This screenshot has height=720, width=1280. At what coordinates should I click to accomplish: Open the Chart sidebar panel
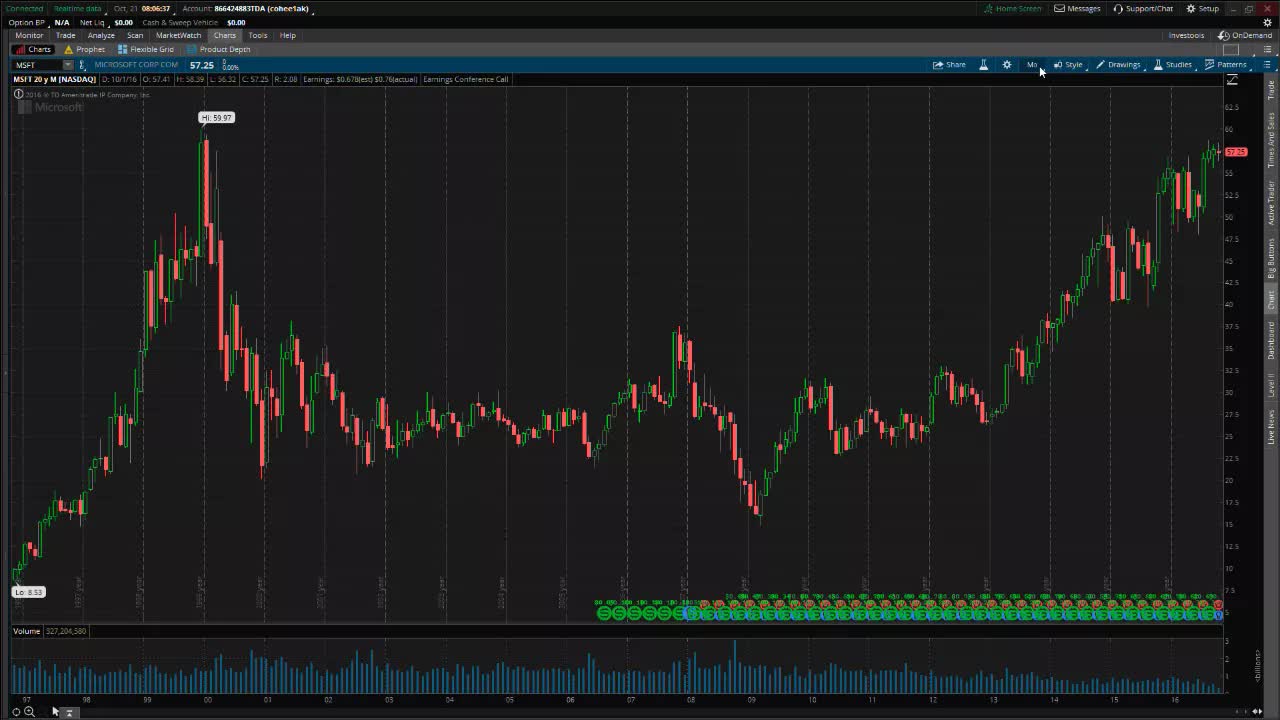pos(1271,301)
